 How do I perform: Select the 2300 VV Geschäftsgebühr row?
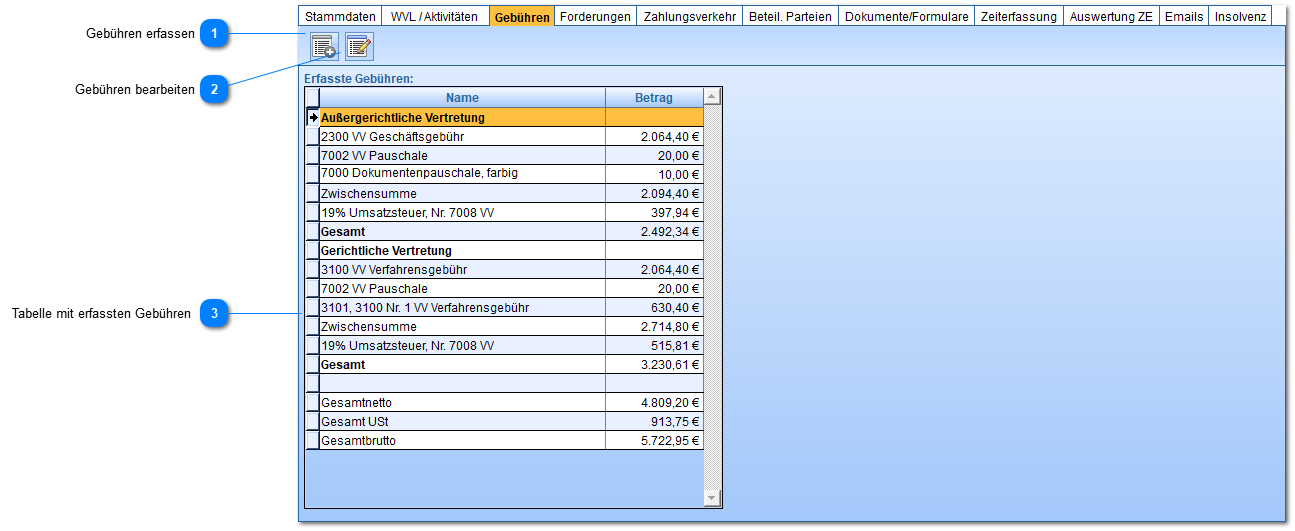click(462, 136)
